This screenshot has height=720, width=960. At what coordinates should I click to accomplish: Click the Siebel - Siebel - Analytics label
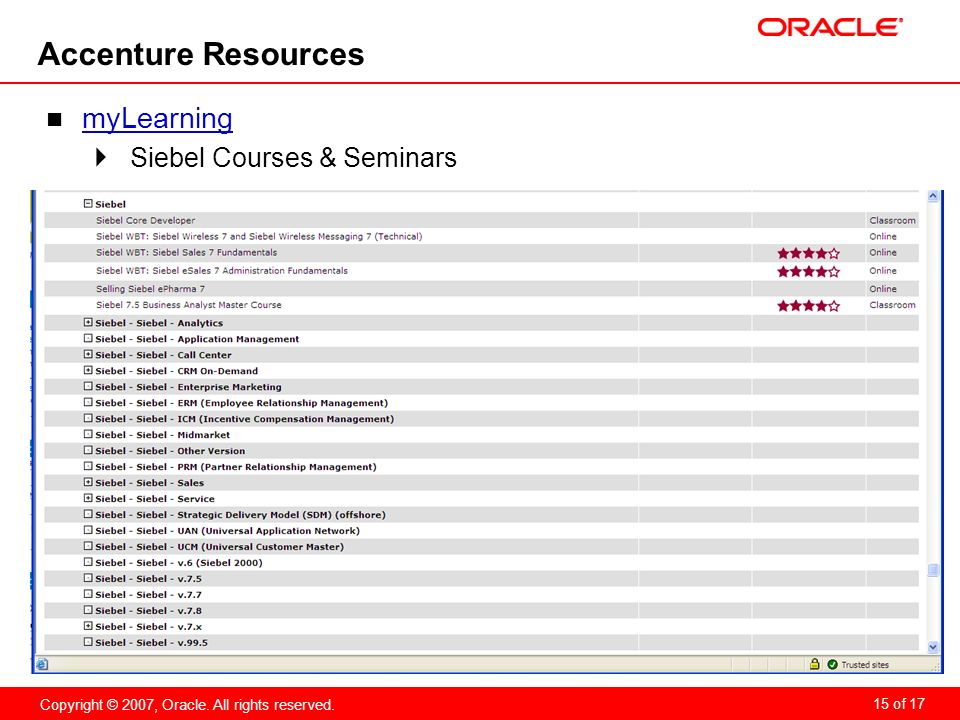point(159,323)
